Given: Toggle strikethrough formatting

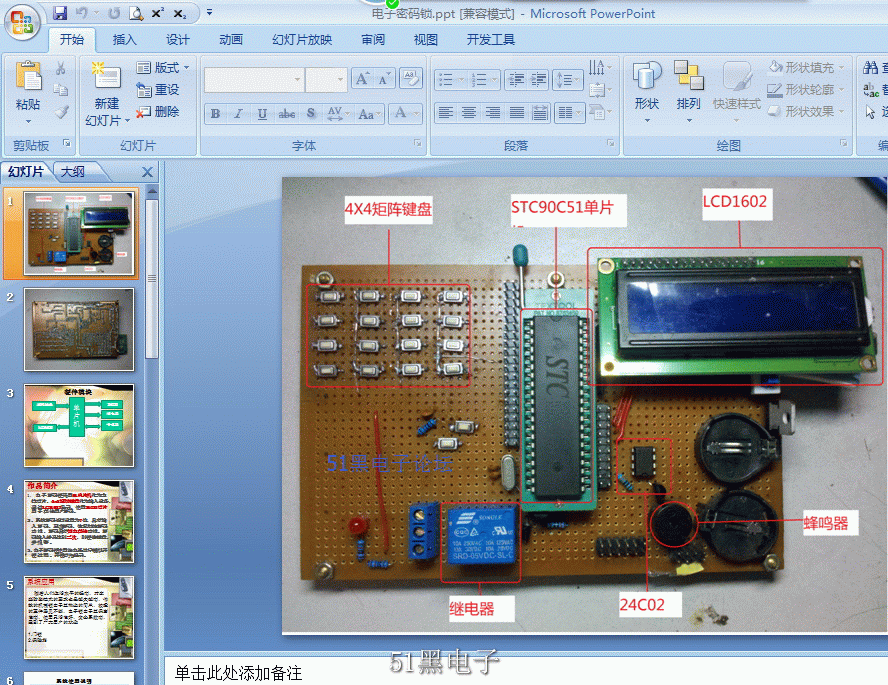Looking at the screenshot, I should pos(287,114).
